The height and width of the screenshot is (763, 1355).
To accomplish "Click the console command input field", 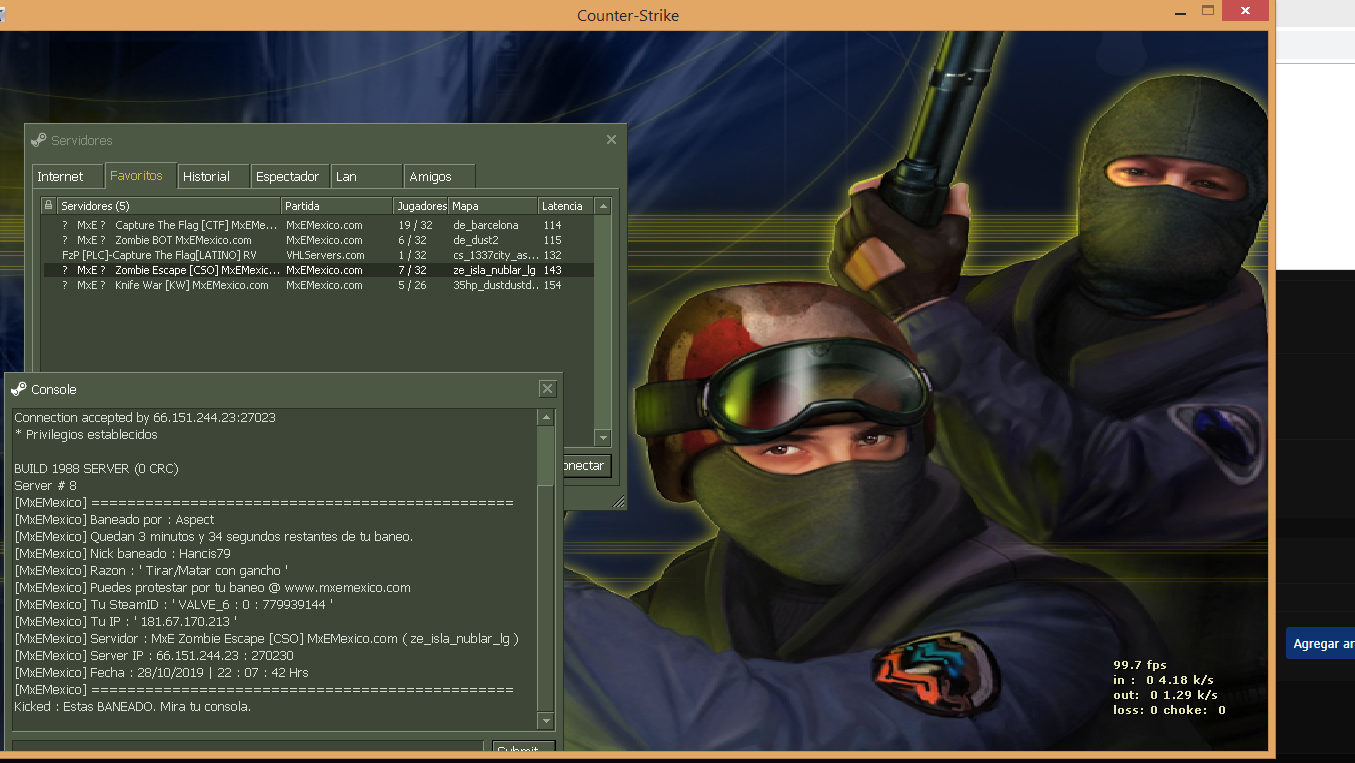I will click(248, 747).
